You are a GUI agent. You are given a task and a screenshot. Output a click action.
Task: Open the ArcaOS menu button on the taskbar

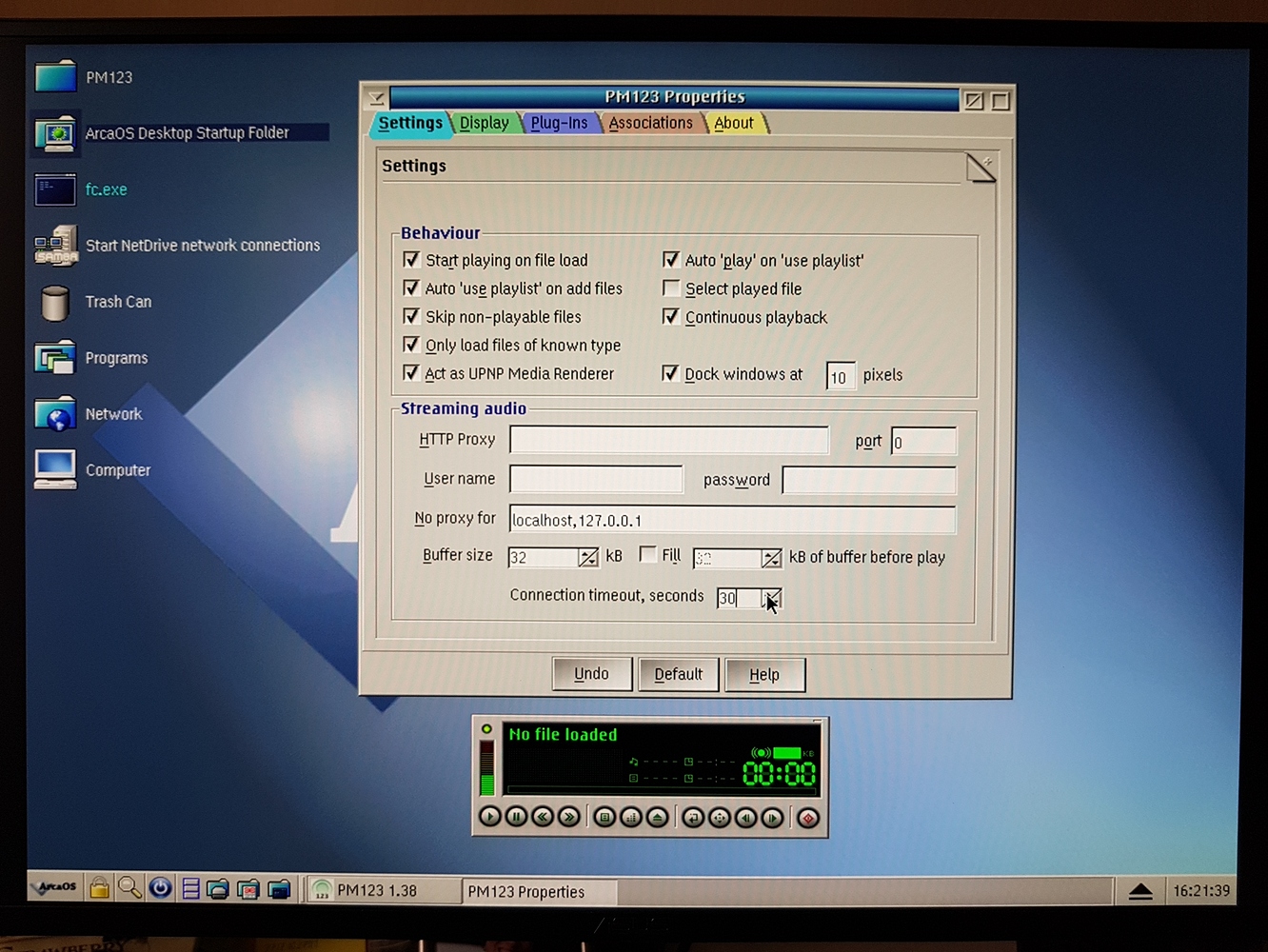coord(55,887)
